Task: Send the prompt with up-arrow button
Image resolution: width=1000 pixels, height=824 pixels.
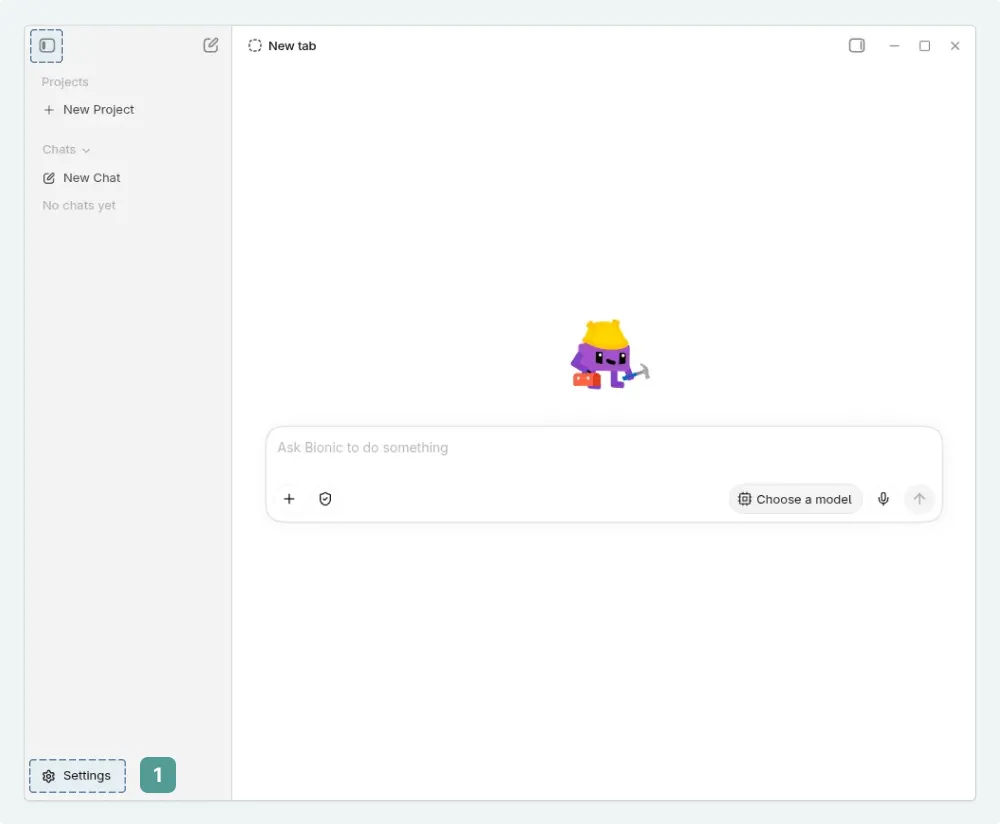Action: [919, 499]
